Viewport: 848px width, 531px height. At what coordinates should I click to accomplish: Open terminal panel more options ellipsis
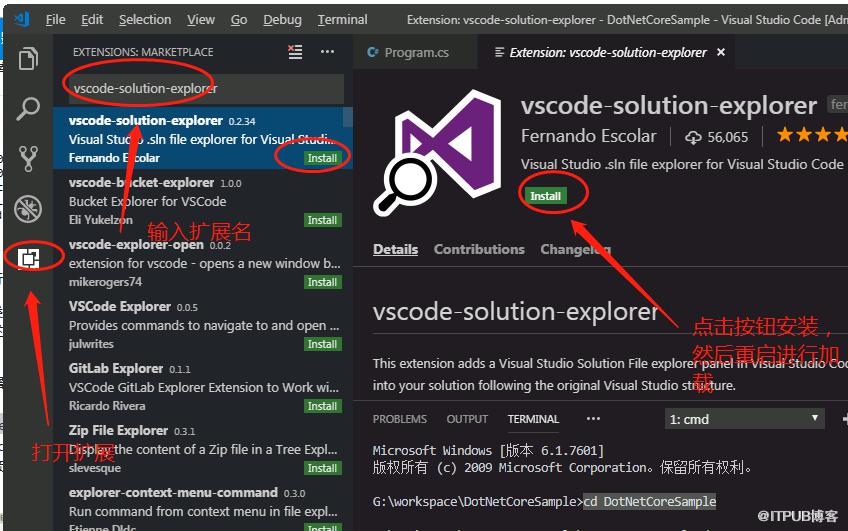[593, 419]
